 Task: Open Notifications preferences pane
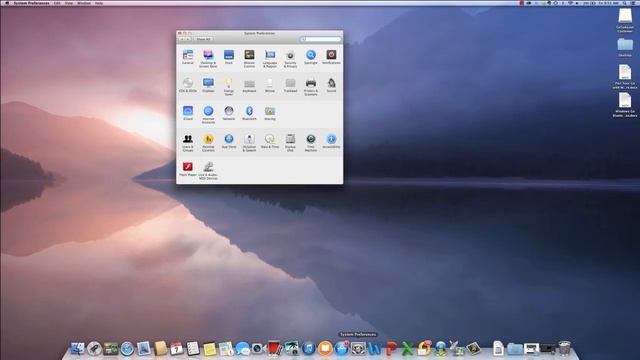331,57
